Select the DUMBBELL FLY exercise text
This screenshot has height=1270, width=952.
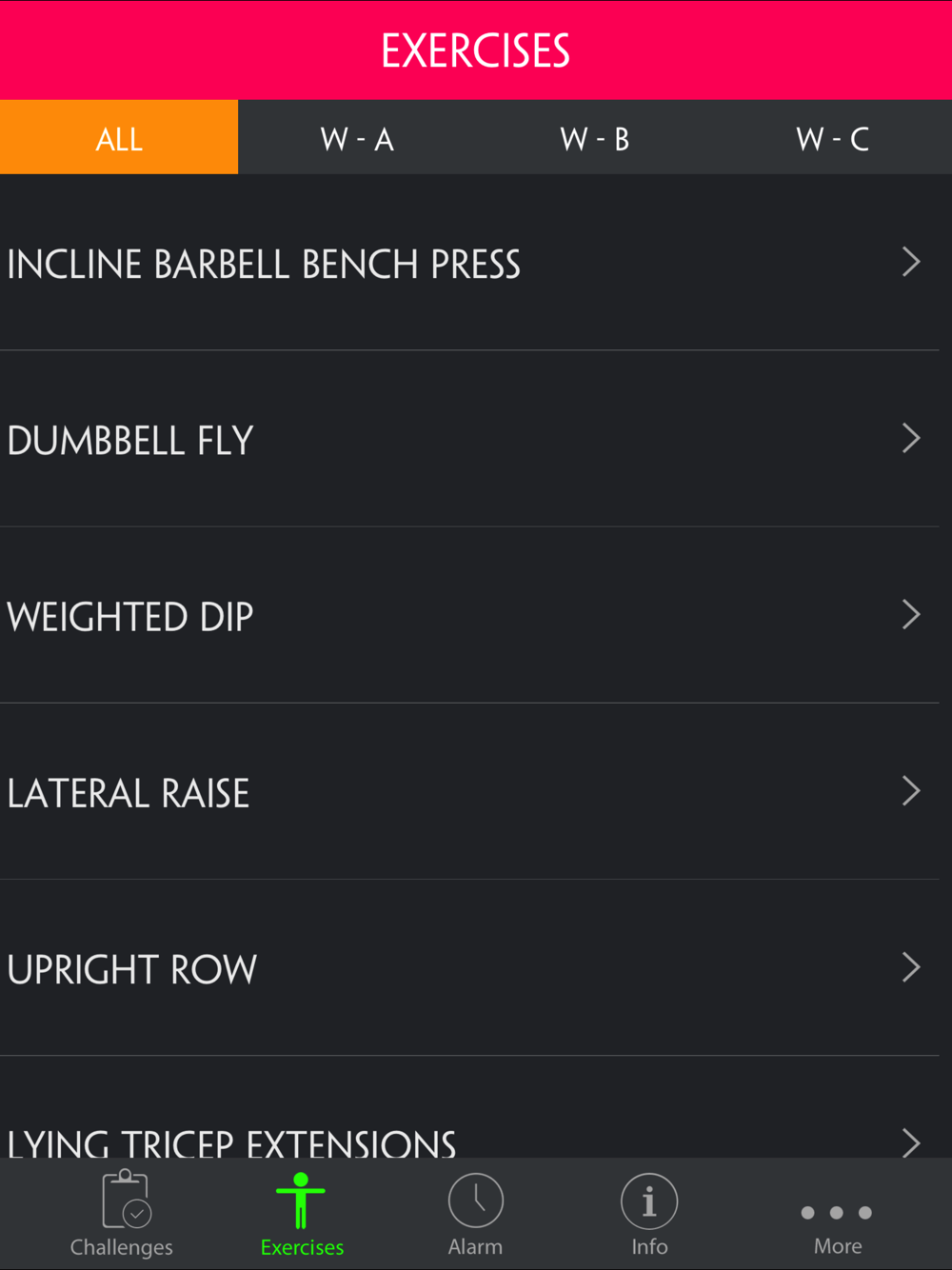tap(130, 441)
